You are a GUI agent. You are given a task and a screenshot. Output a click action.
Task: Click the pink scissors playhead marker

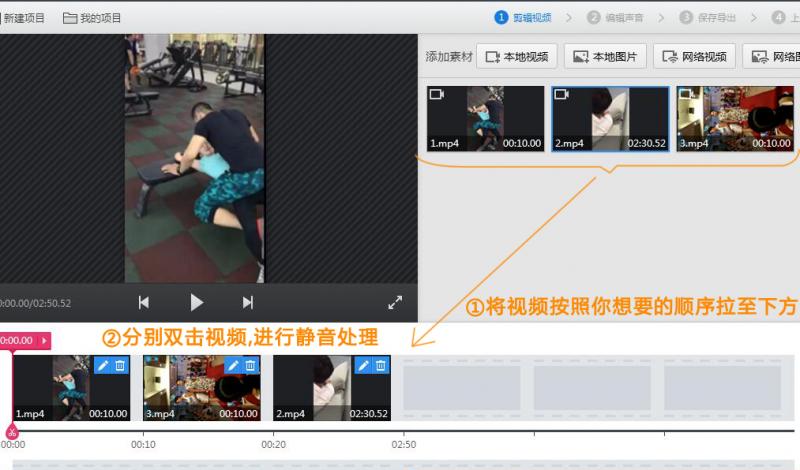click(x=12, y=432)
